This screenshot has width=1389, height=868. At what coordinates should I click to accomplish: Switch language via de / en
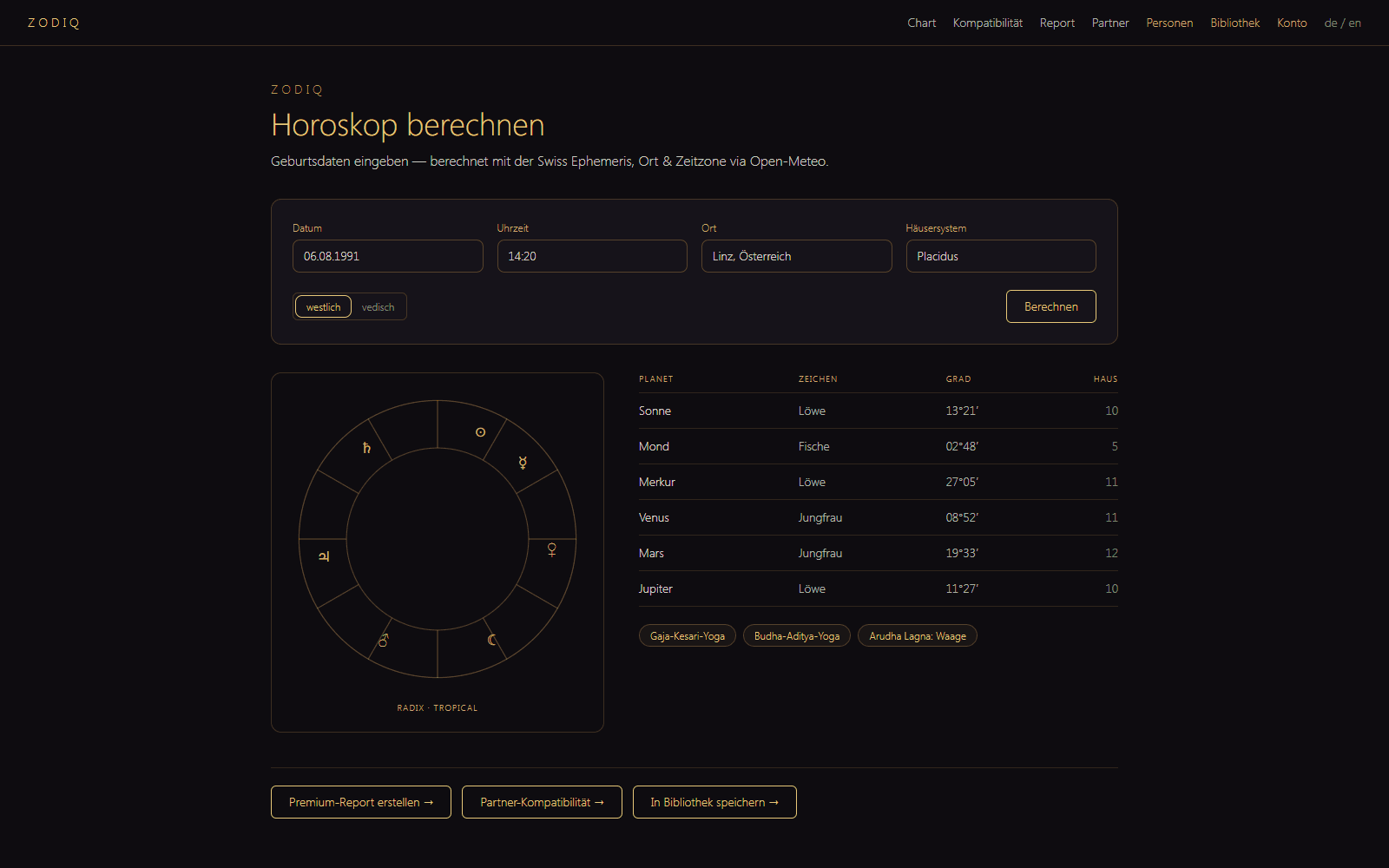pyautogui.click(x=1342, y=23)
